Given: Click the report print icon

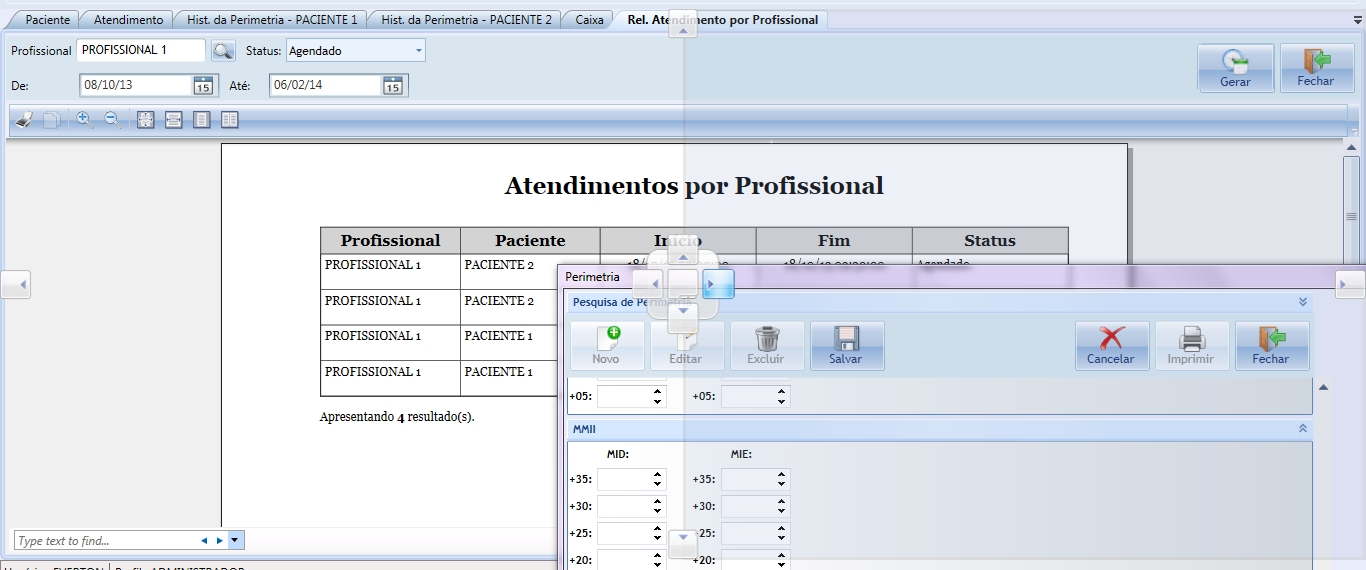Looking at the screenshot, I should [25, 120].
